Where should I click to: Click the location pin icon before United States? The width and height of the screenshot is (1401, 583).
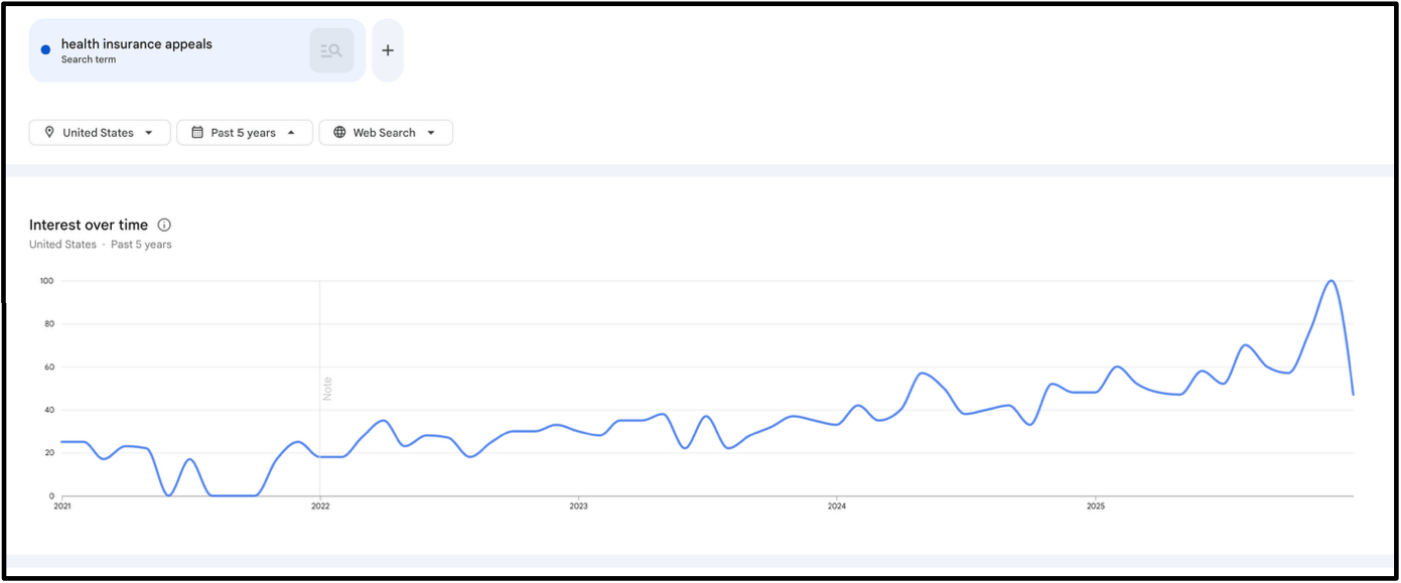pyautogui.click(x=48, y=131)
